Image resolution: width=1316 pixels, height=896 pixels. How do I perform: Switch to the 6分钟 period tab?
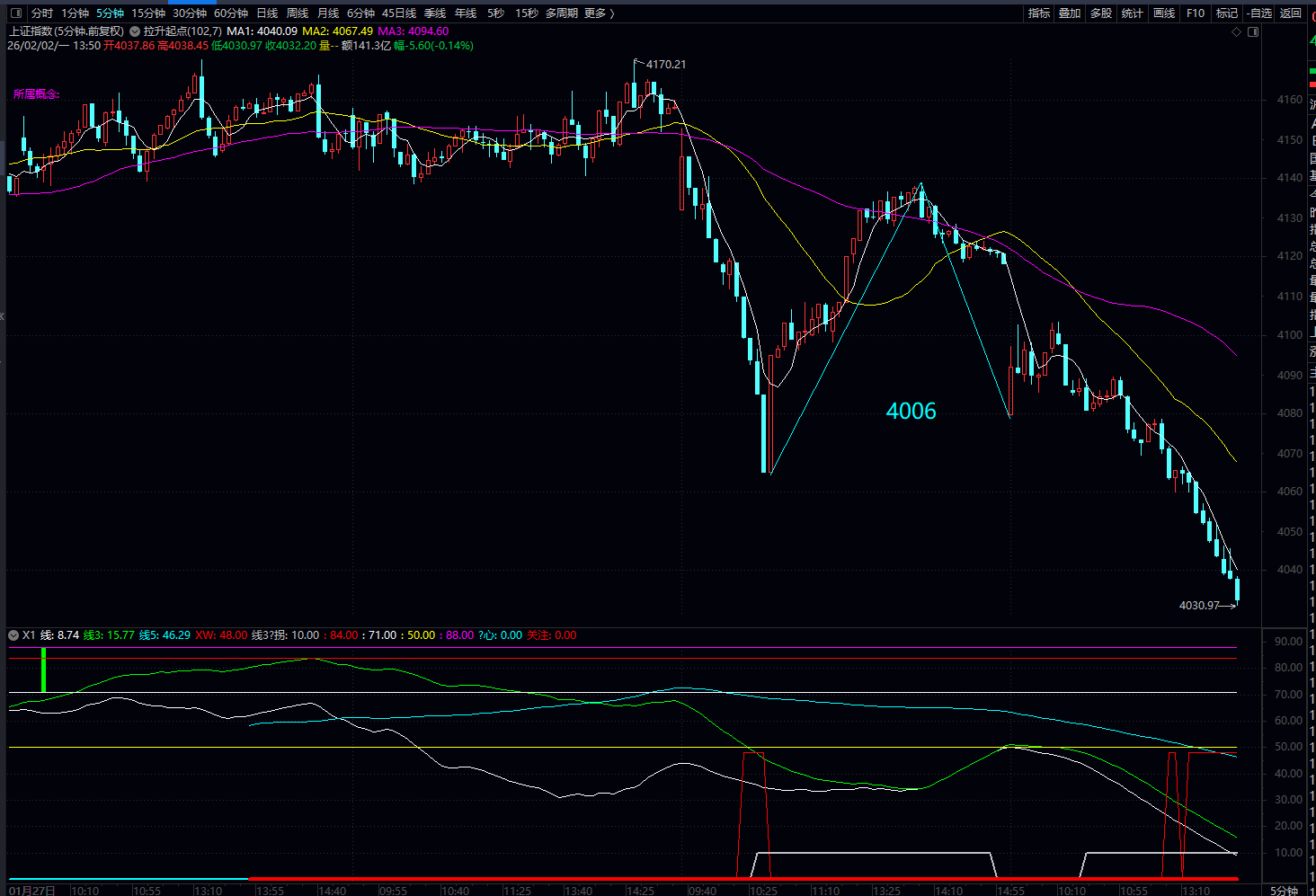361,13
